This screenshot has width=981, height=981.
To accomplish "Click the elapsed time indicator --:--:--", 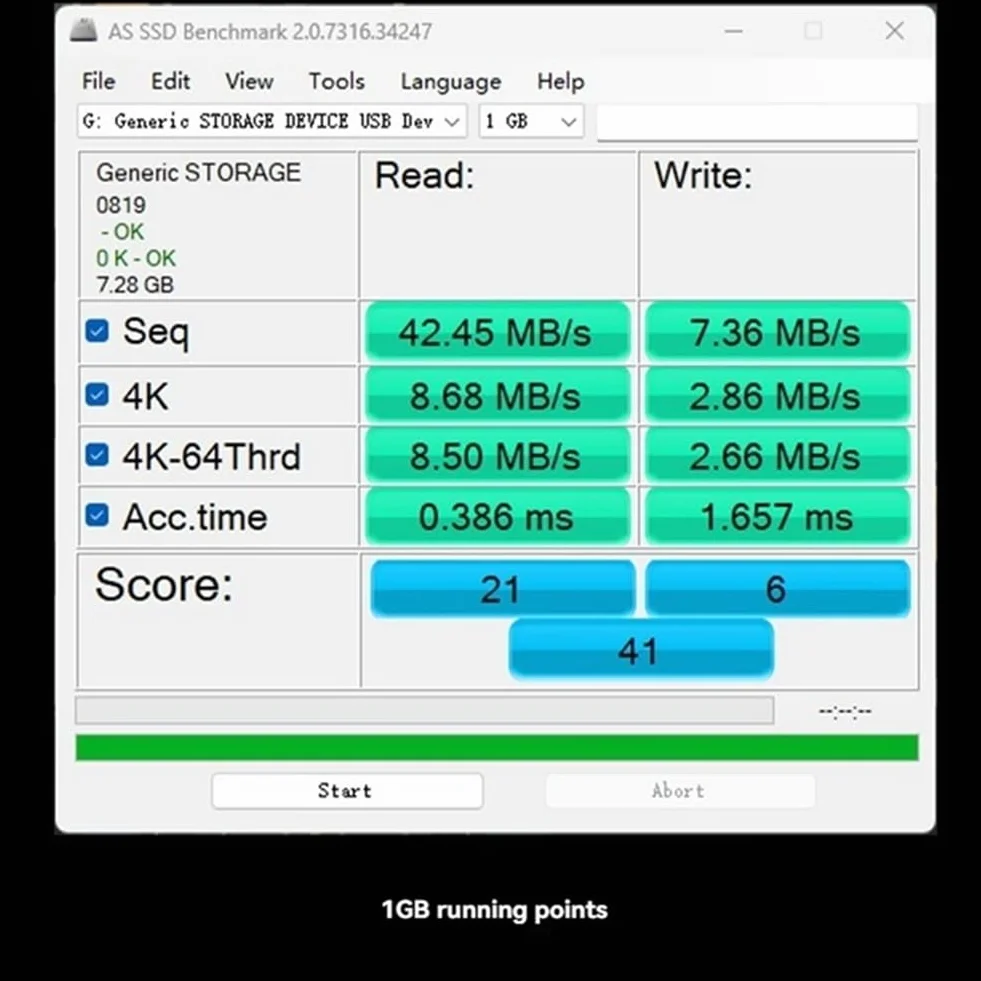I will click(845, 711).
